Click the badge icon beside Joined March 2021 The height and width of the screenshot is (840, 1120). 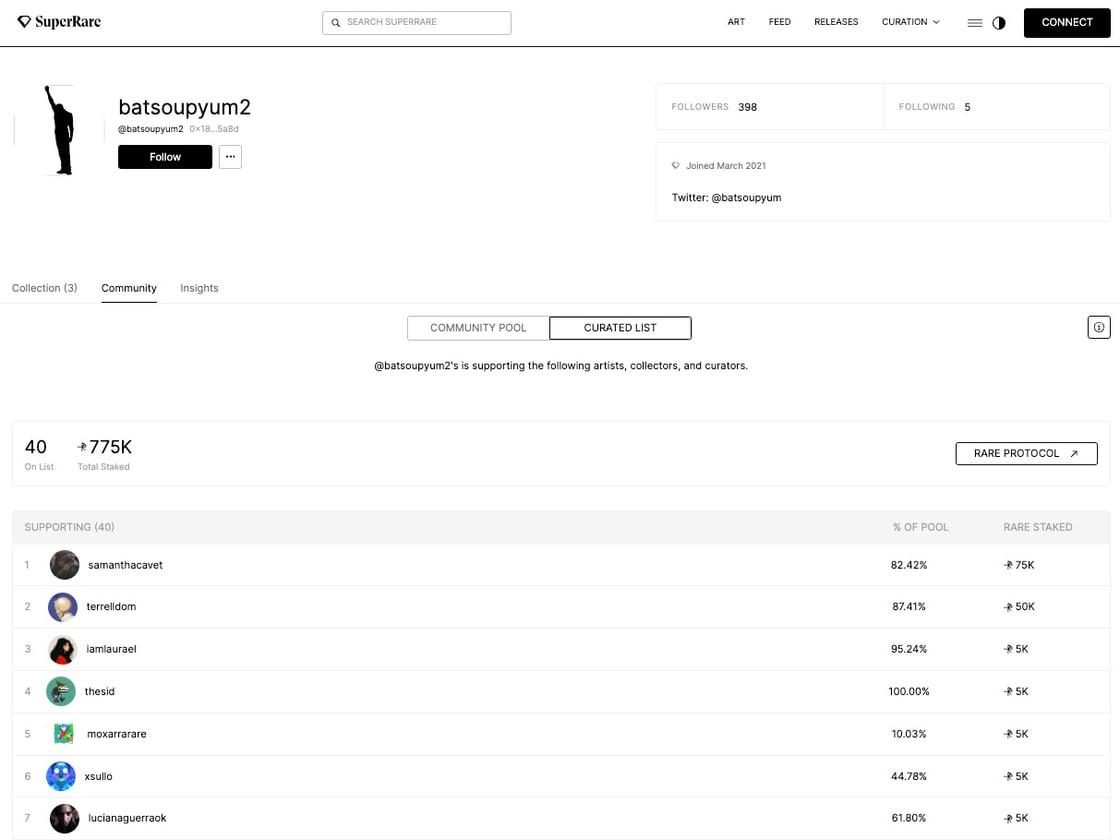pyautogui.click(x=675, y=165)
